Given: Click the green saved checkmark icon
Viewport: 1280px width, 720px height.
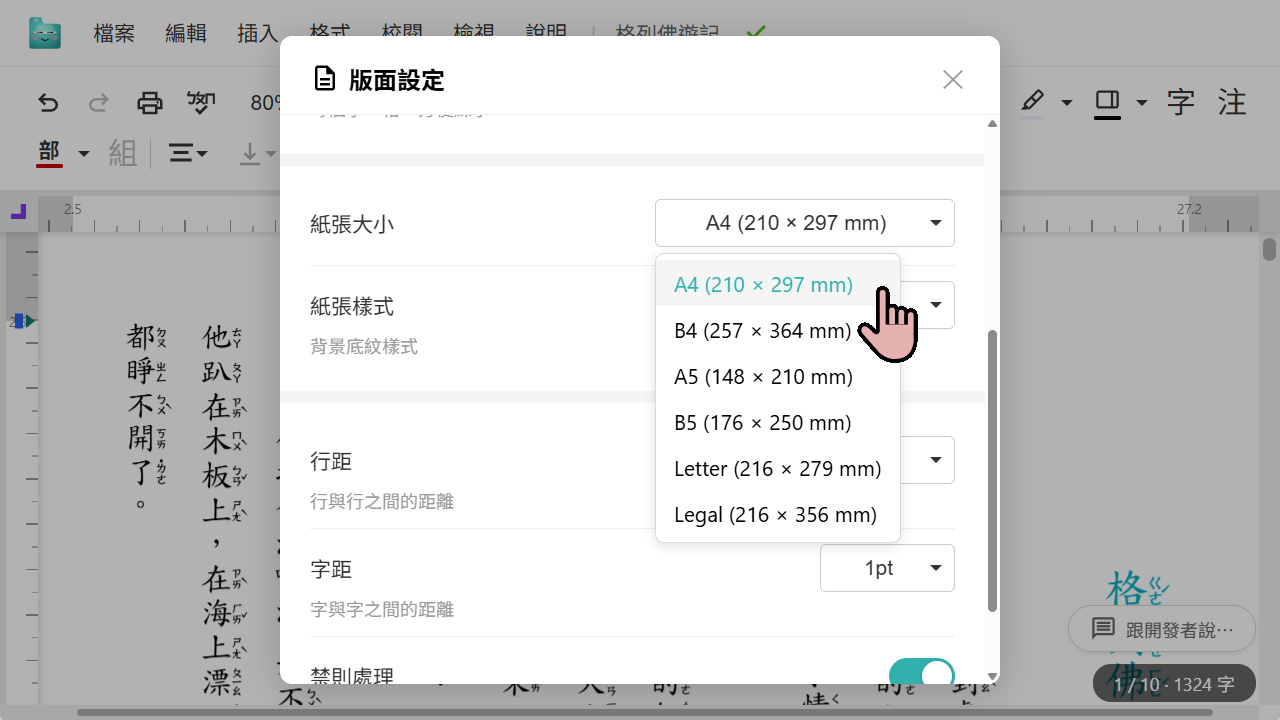Looking at the screenshot, I should (x=756, y=32).
